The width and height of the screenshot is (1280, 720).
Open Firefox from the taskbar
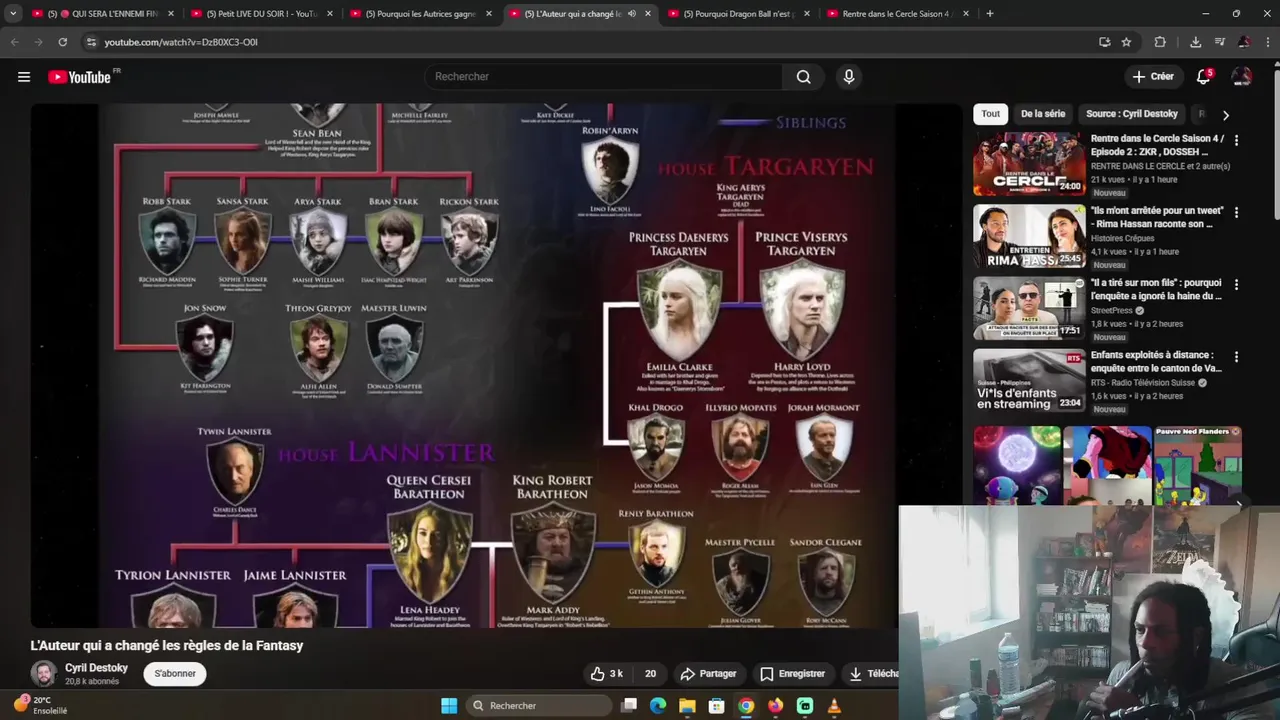coord(775,706)
